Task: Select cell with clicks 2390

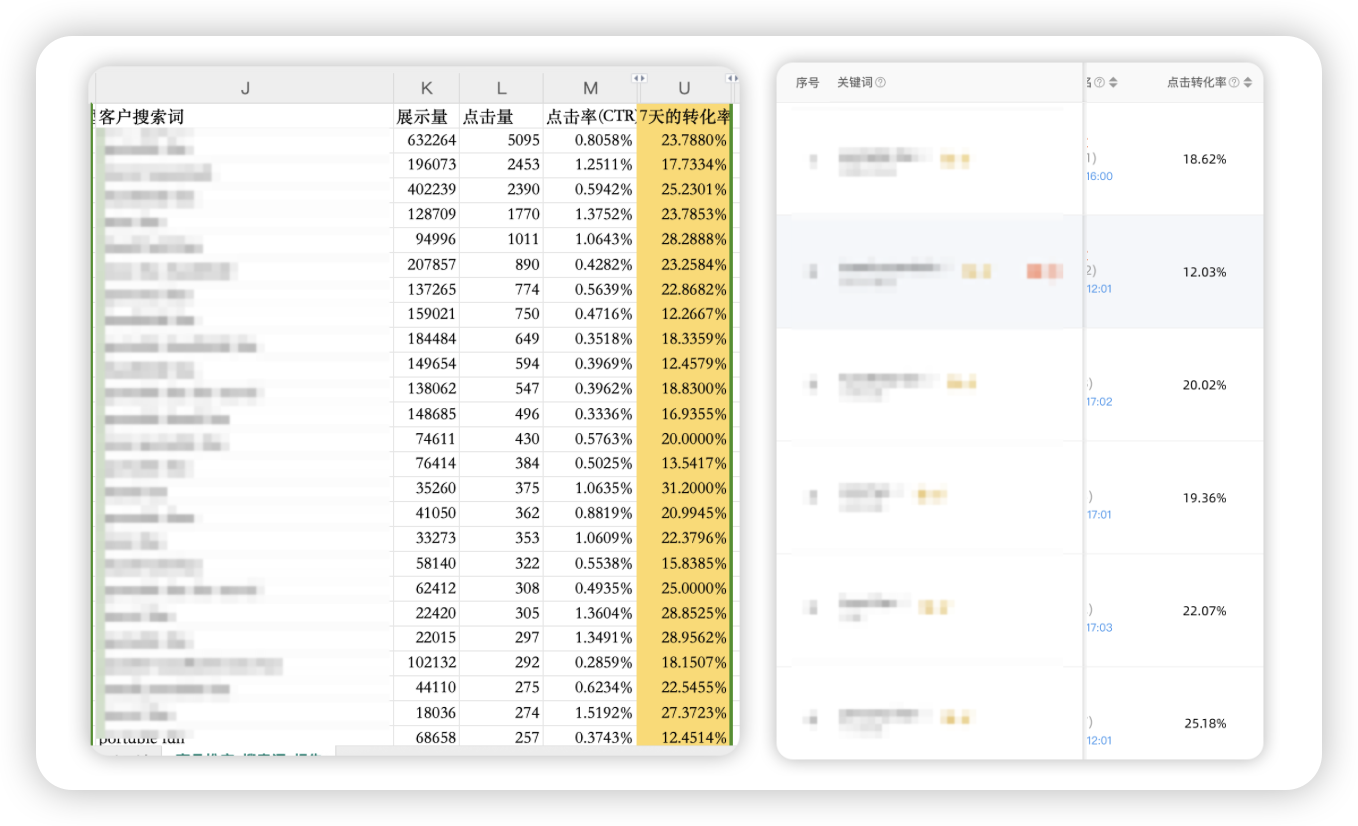Action: [x=501, y=190]
